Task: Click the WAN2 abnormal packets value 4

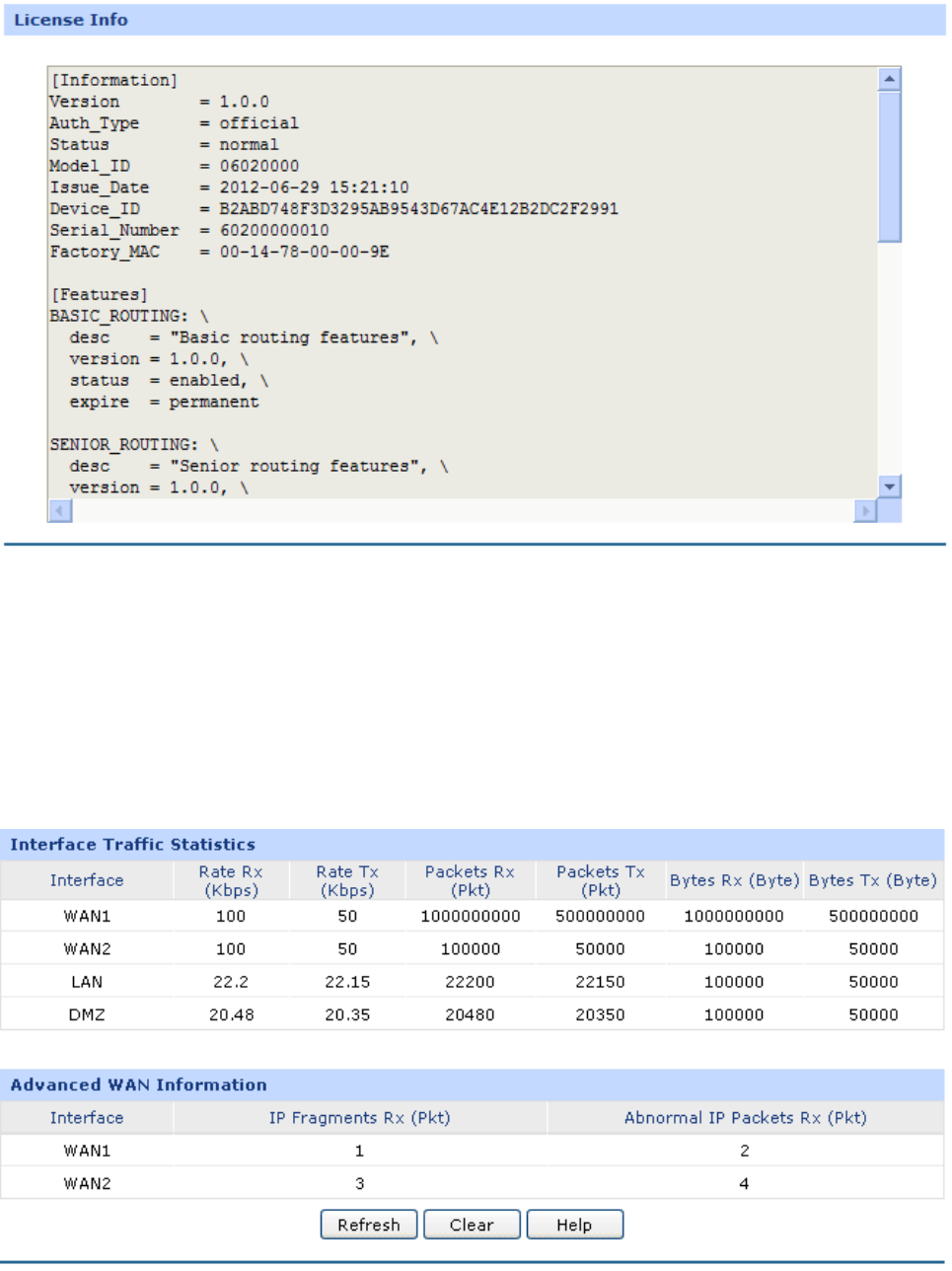Action: coord(745,1183)
